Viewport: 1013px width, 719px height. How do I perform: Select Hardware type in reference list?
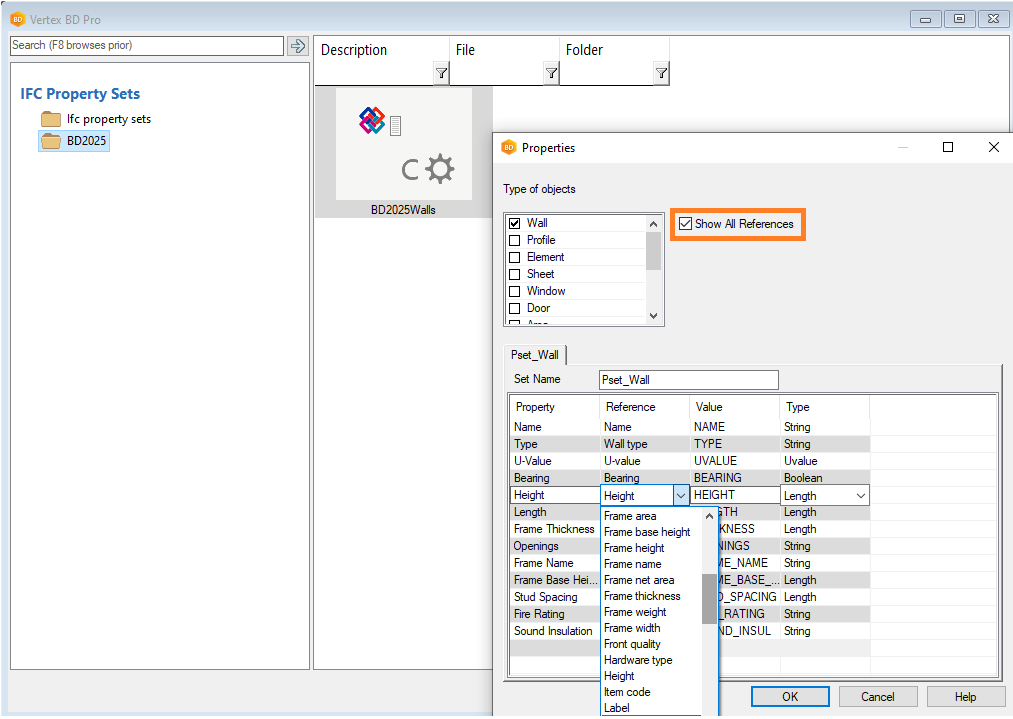[x=638, y=660]
